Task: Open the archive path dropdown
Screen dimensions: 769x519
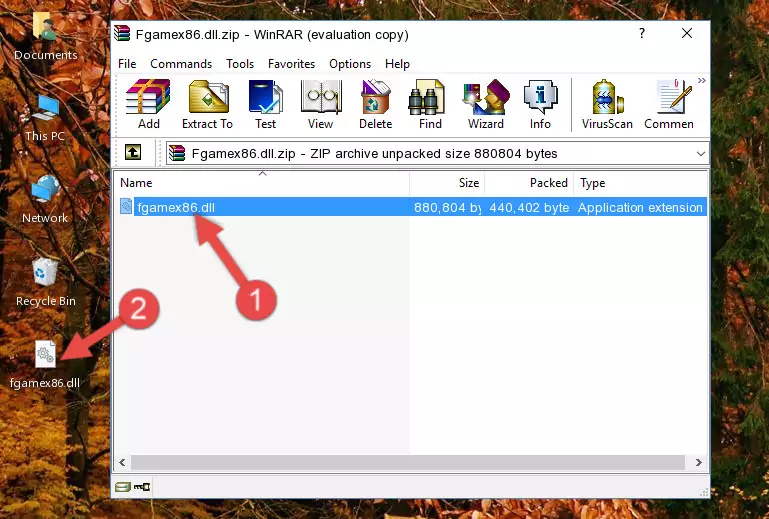Action: coord(701,154)
